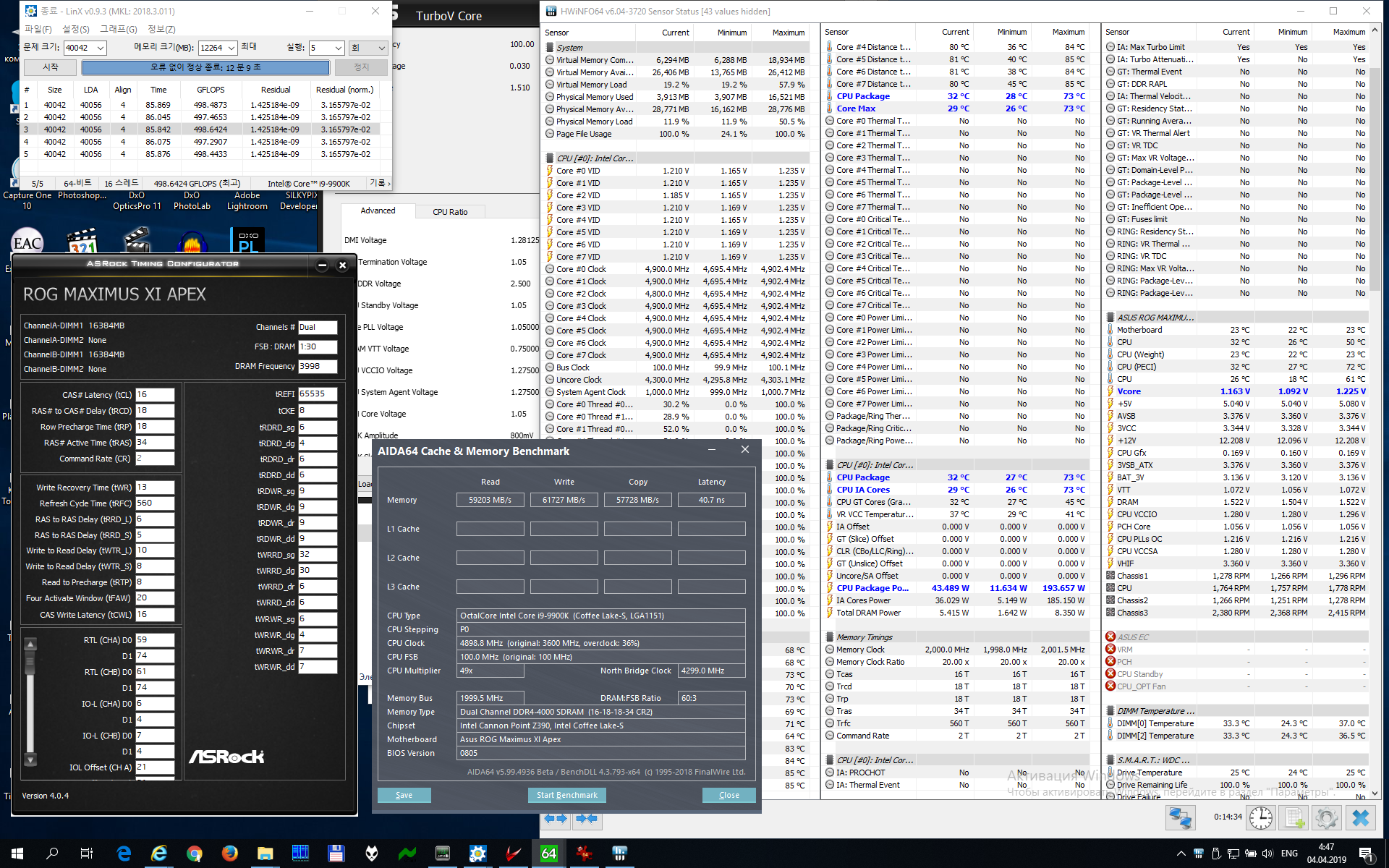This screenshot has width=1389, height=868.
Task: Click the blue X close sensors icon
Action: [1361, 818]
